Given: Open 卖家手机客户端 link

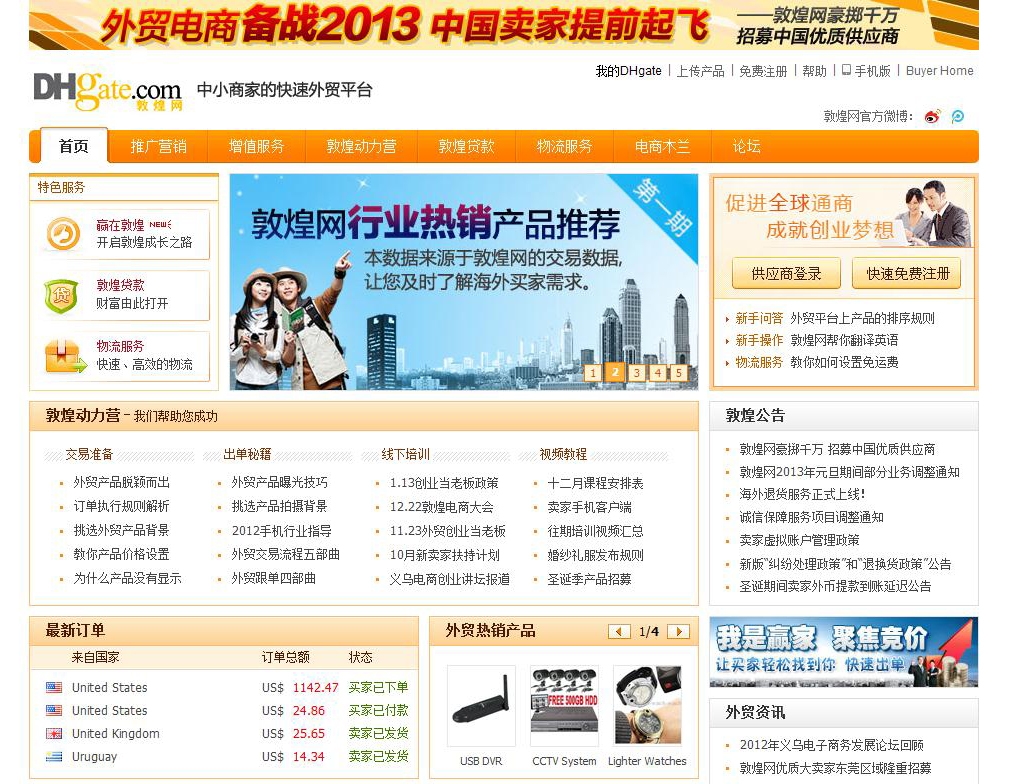Looking at the screenshot, I should (x=589, y=507).
